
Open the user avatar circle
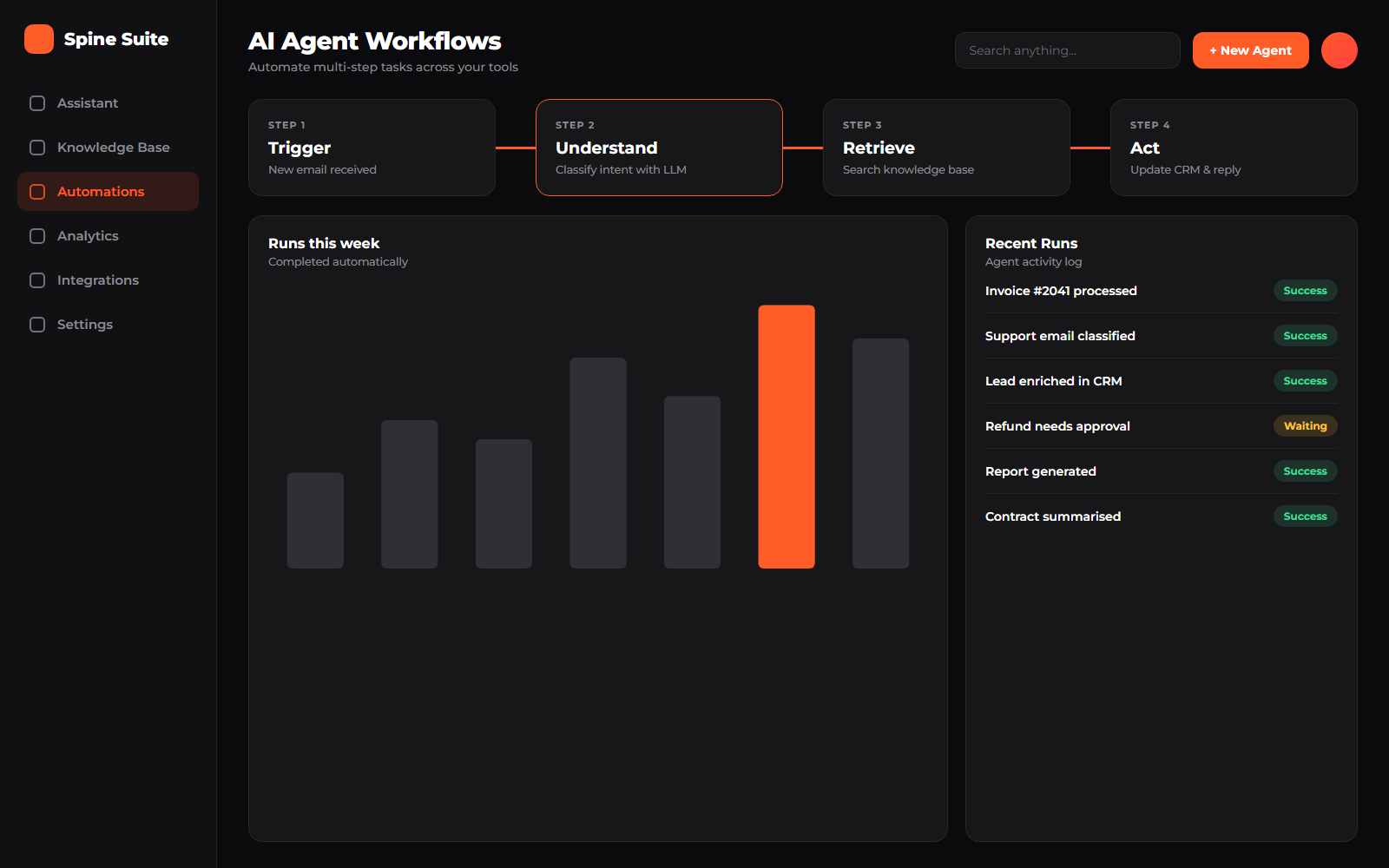[1340, 50]
